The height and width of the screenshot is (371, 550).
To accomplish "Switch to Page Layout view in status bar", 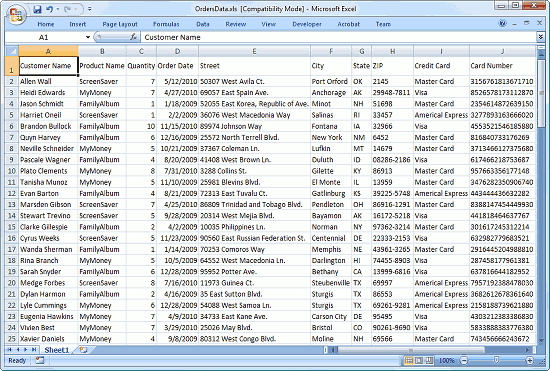I will [x=419, y=360].
